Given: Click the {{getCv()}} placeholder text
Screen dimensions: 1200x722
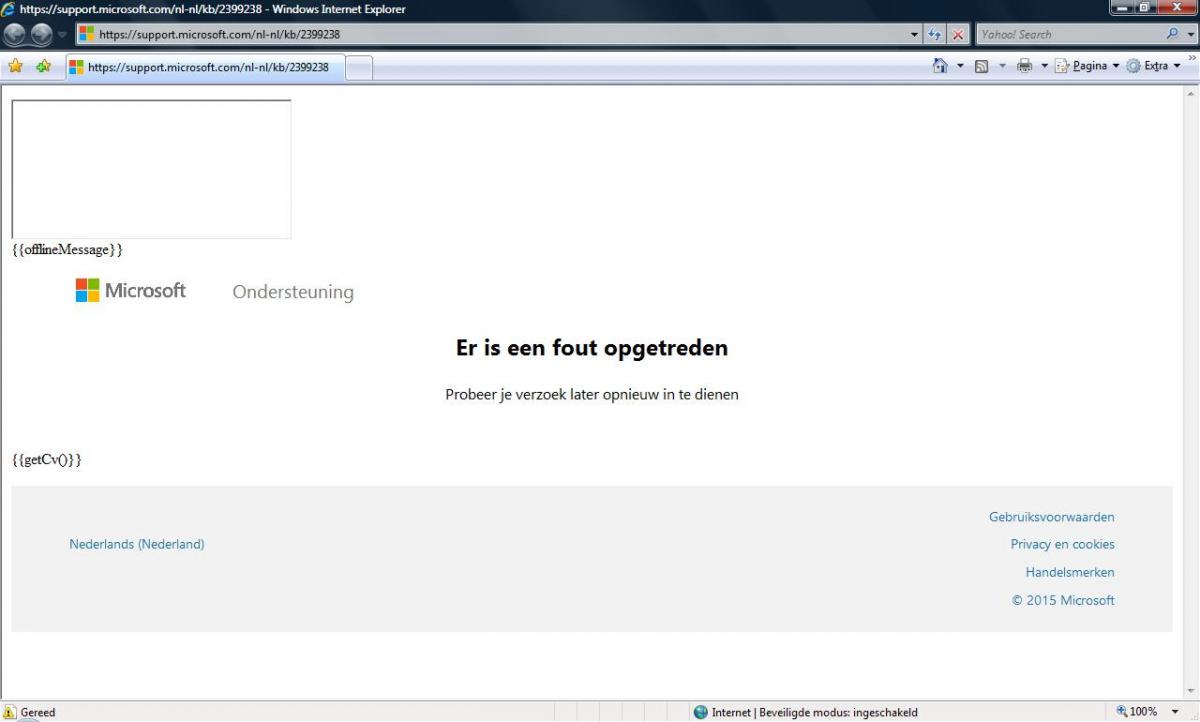Looking at the screenshot, I should (x=46, y=459).
